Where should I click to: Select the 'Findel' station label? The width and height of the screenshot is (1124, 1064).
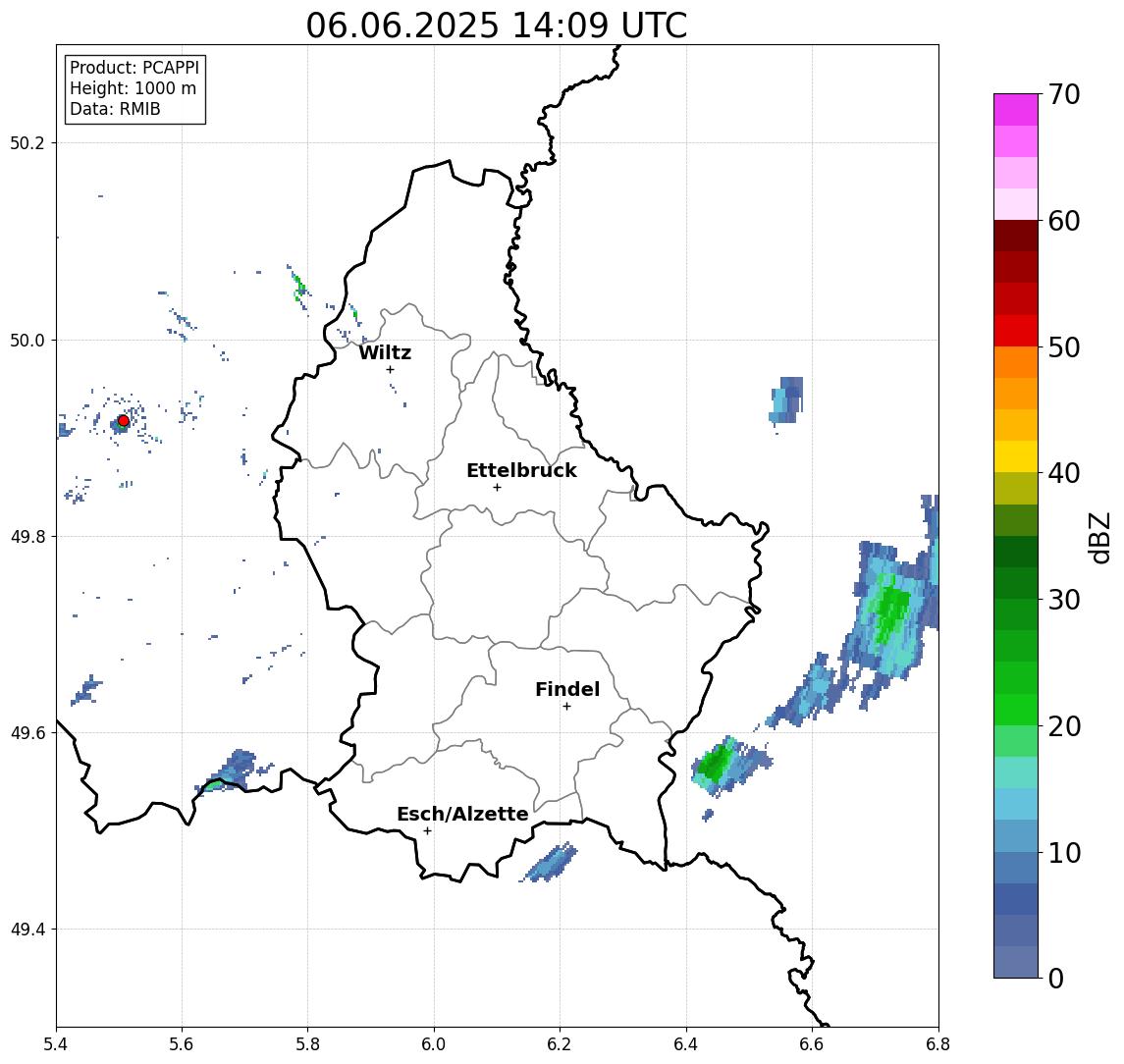coord(567,689)
